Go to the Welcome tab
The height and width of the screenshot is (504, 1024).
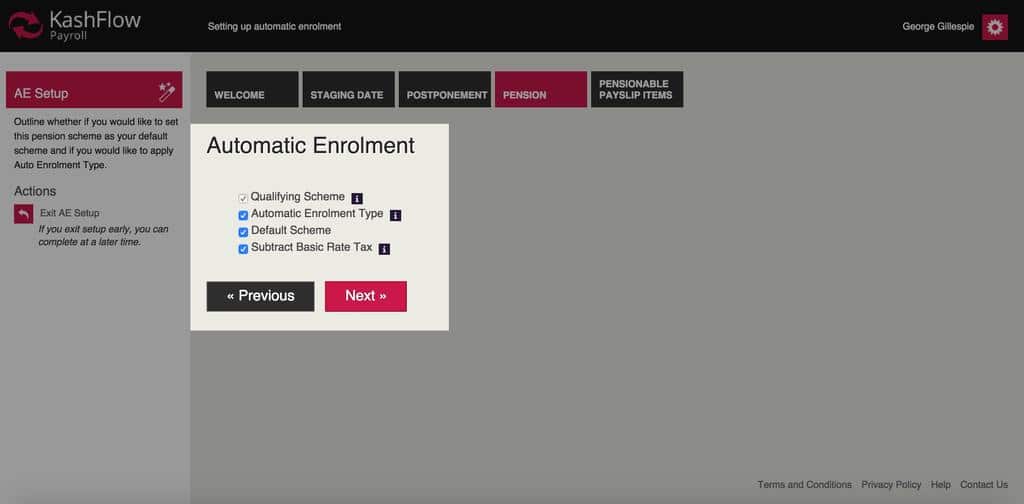pos(252,90)
